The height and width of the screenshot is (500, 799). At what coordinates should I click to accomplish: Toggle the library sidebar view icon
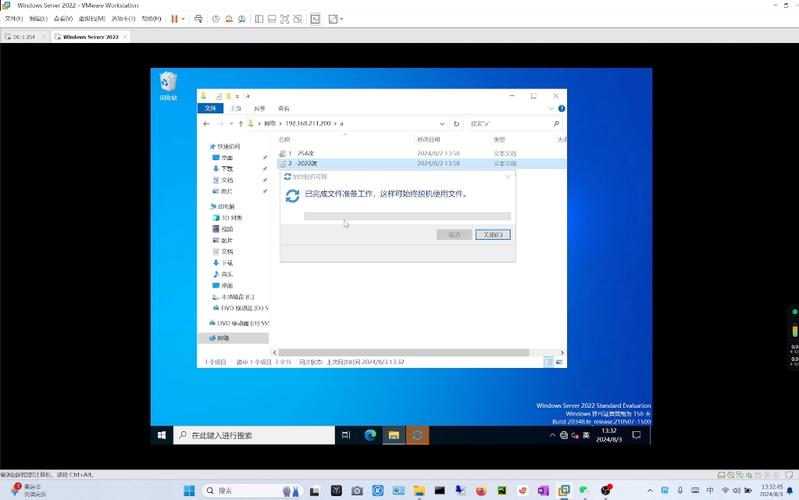click(x=259, y=19)
